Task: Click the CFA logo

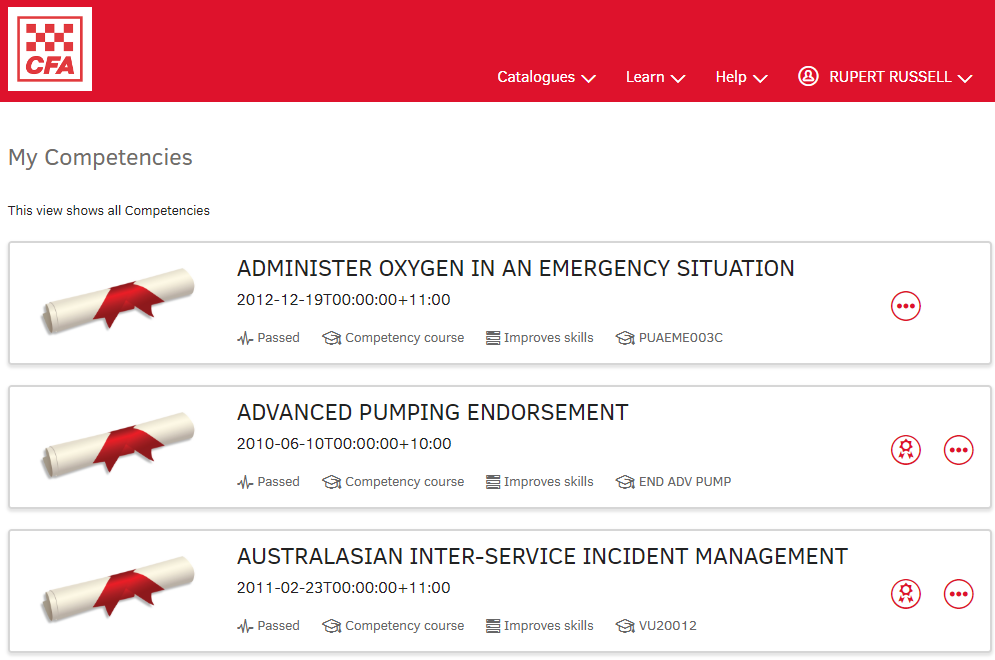Action: coord(49,49)
